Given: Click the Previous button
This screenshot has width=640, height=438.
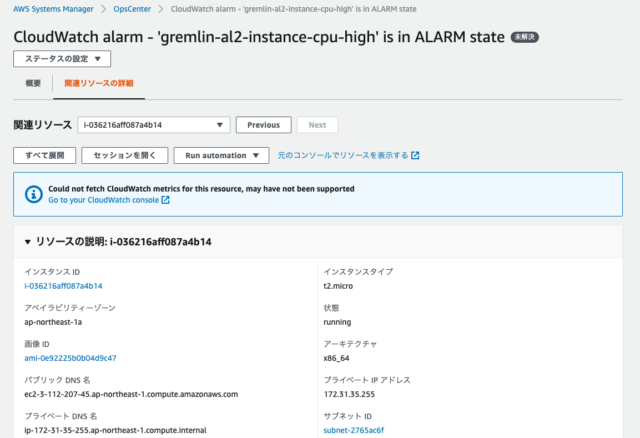Looking at the screenshot, I should [264, 125].
